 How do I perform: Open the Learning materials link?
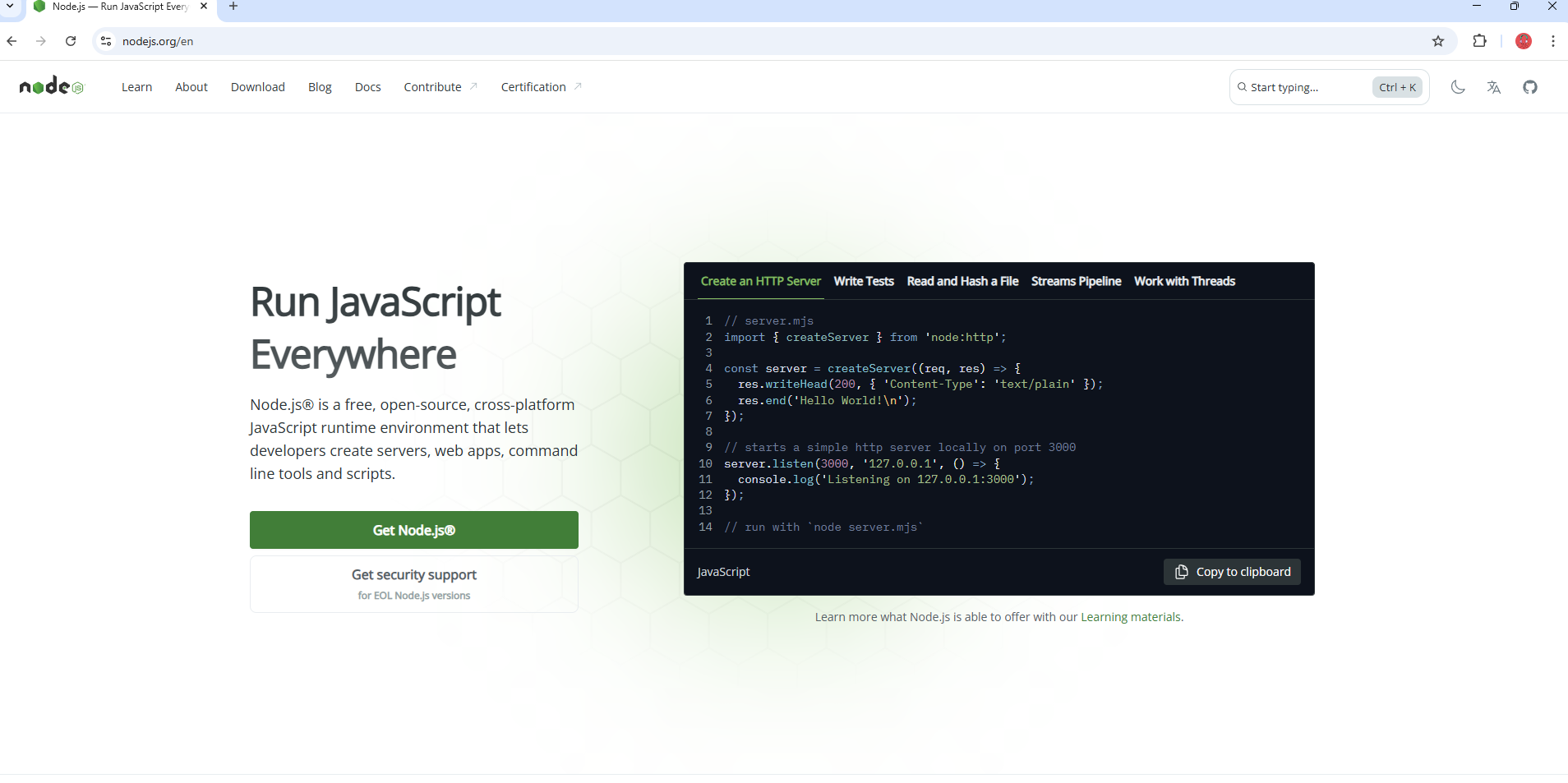[1131, 616]
